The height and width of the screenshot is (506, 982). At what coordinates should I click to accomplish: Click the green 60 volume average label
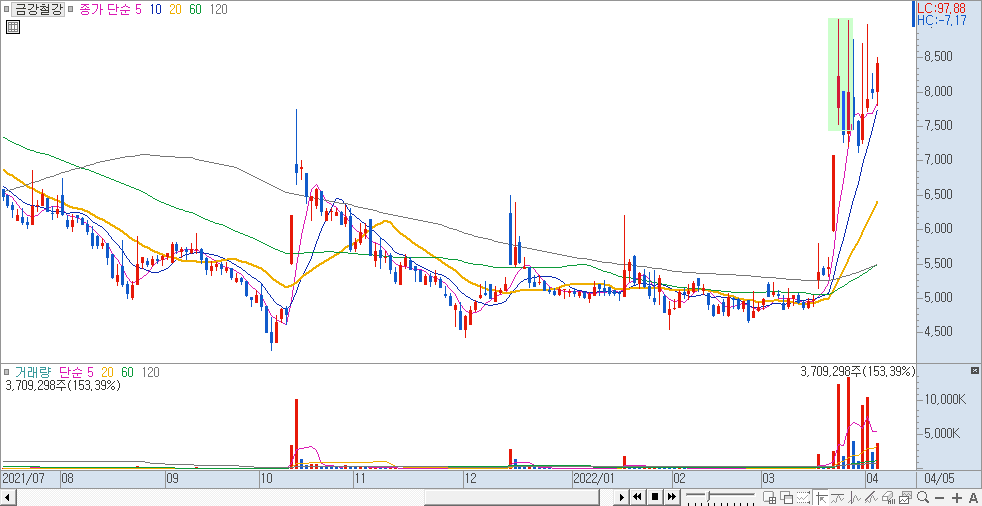[128, 373]
